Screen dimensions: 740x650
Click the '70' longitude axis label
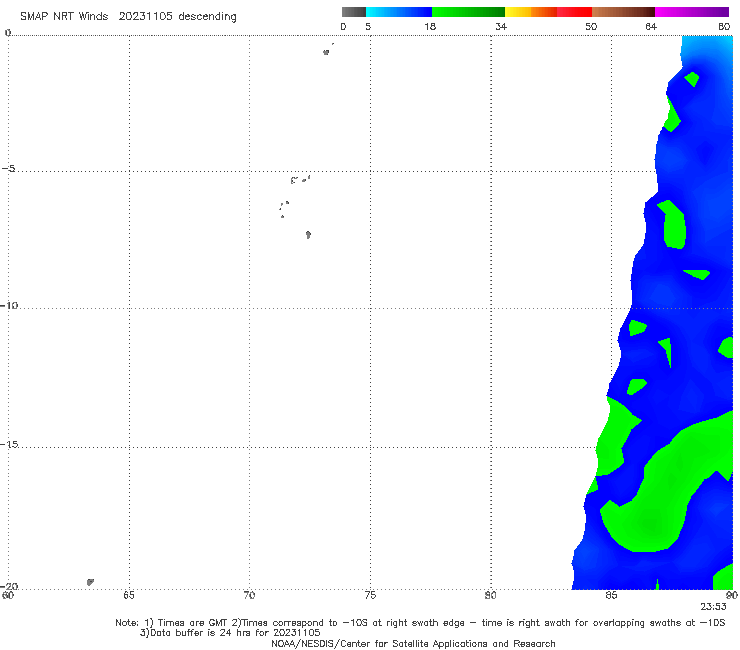(249, 595)
